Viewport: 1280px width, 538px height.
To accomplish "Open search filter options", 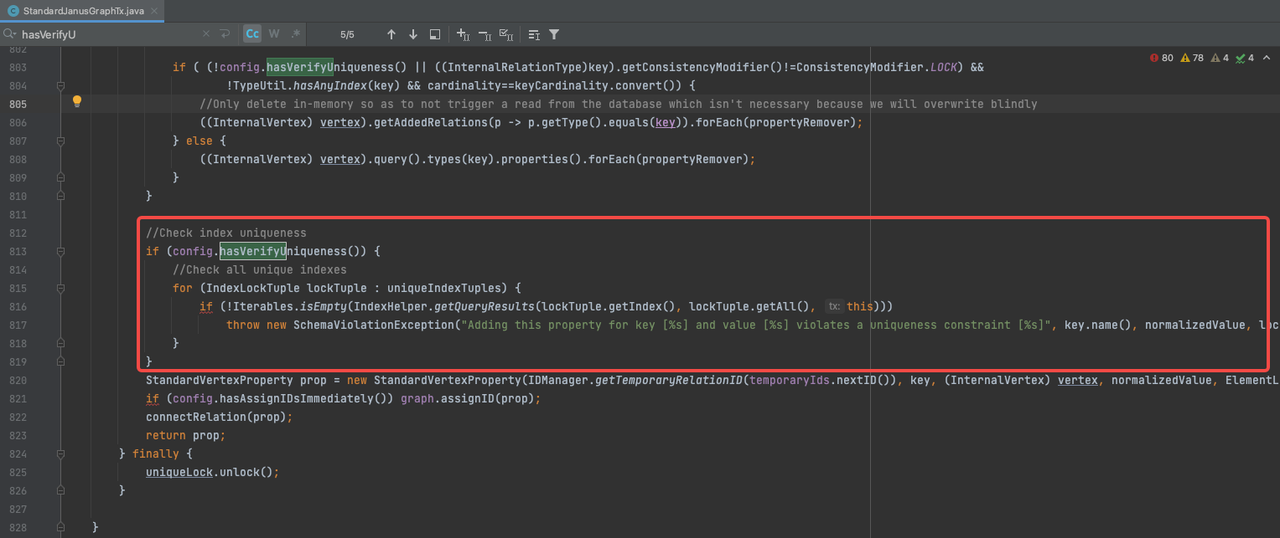I will (554, 34).
